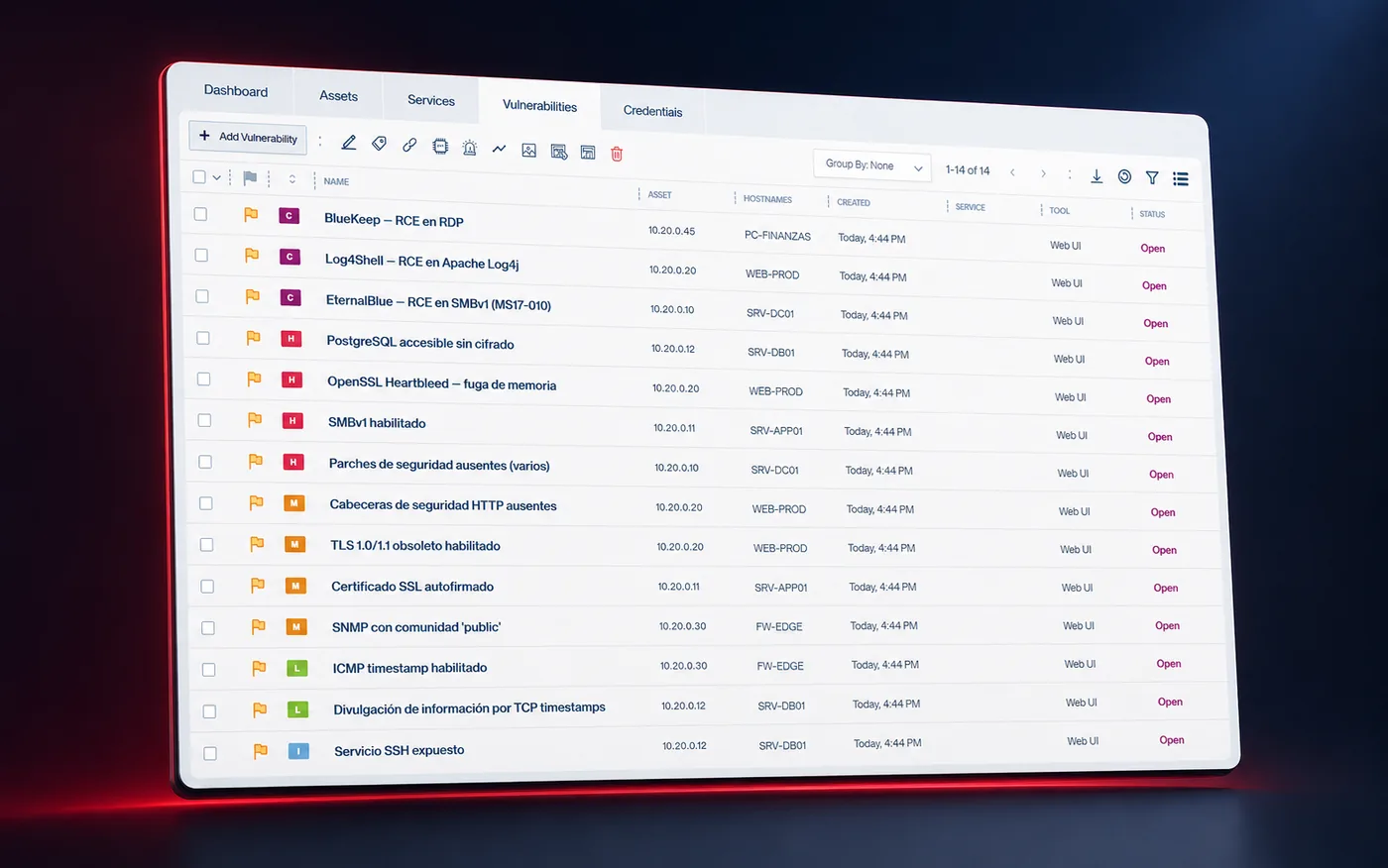The height and width of the screenshot is (868, 1388).
Task: Click the chain link icon in toolbar
Action: [x=409, y=145]
